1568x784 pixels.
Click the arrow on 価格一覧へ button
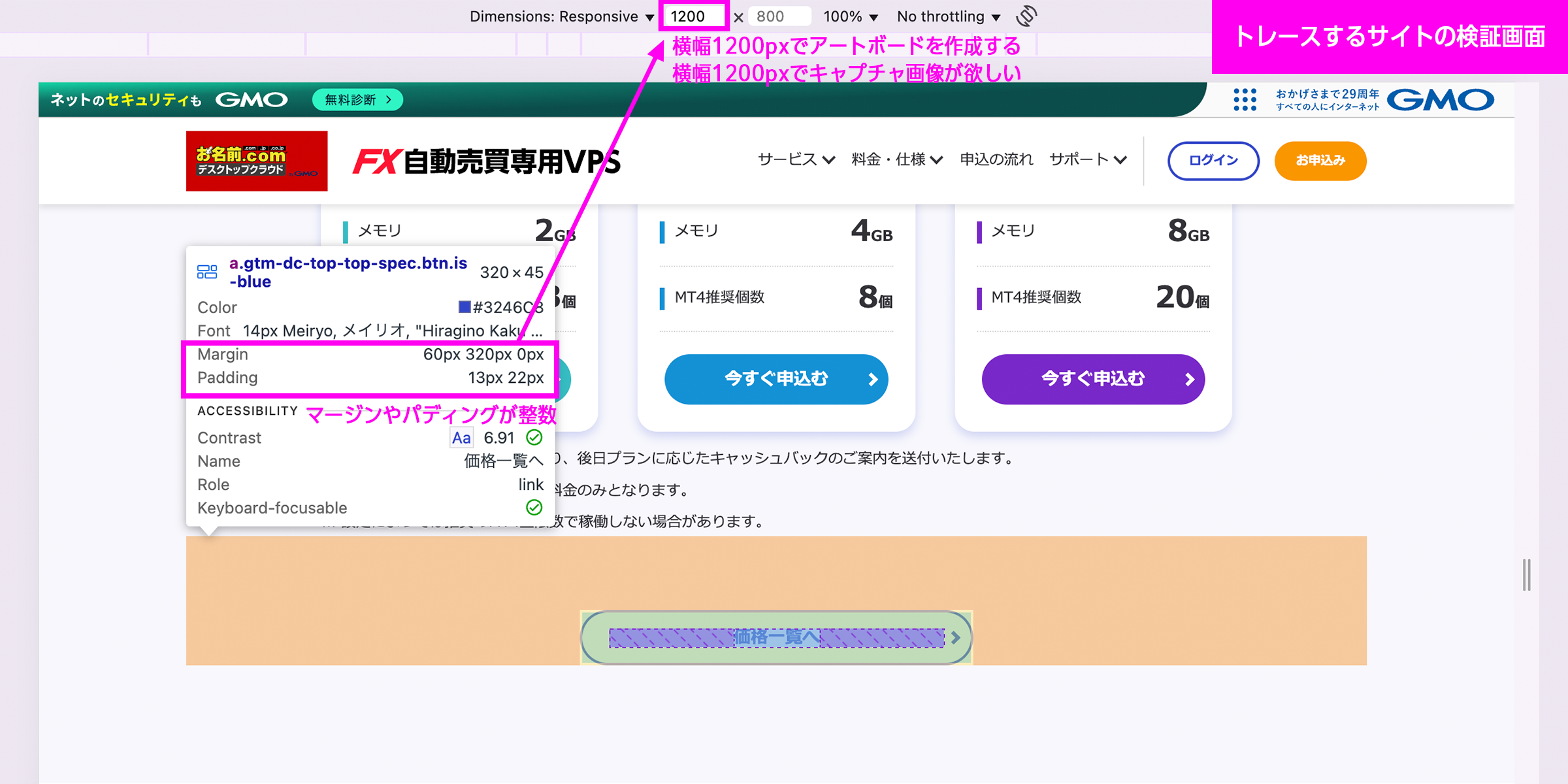click(x=956, y=638)
